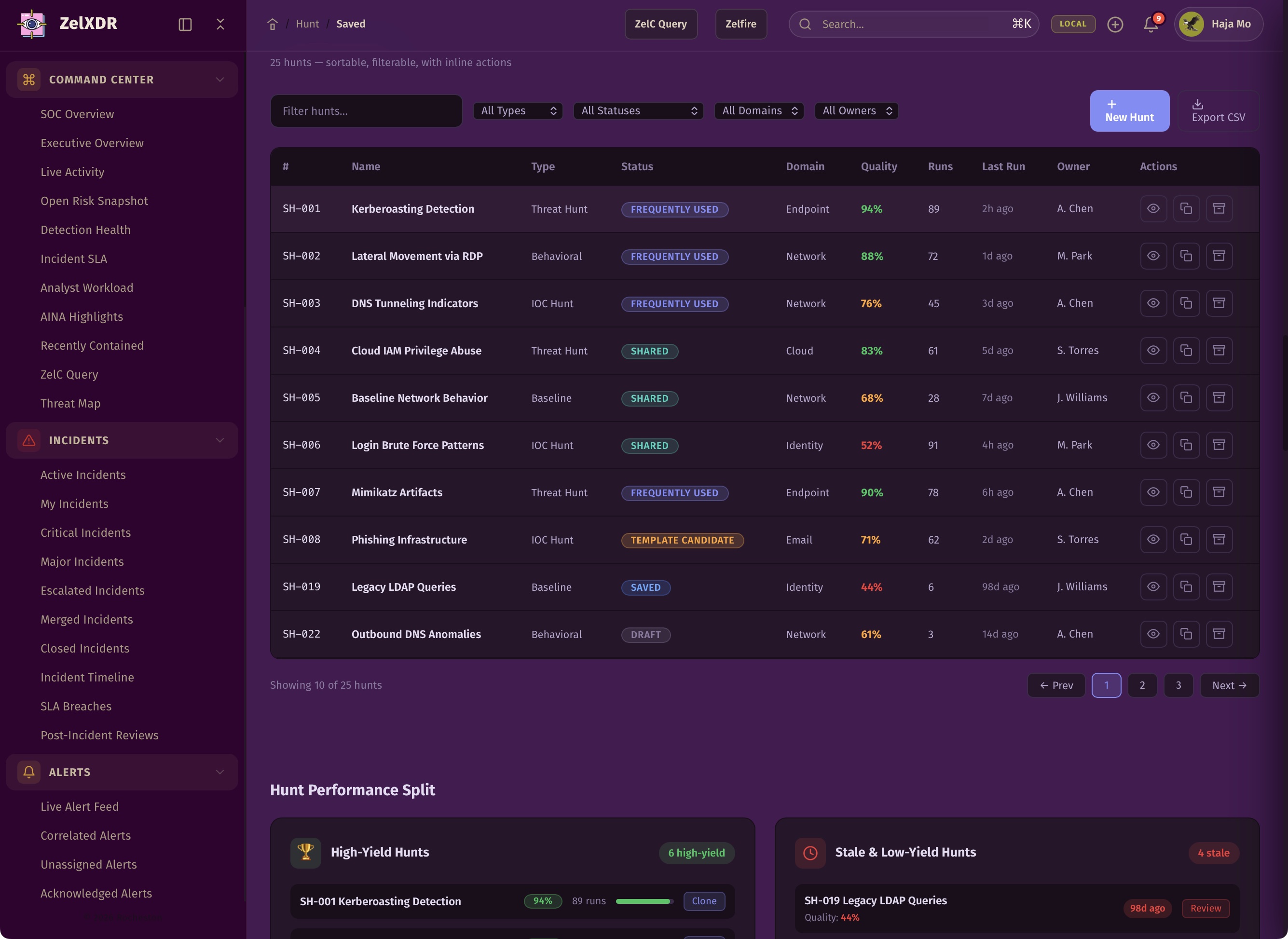1288x939 pixels.
Task: Collapse the Incidents sidebar section
Action: coord(219,440)
